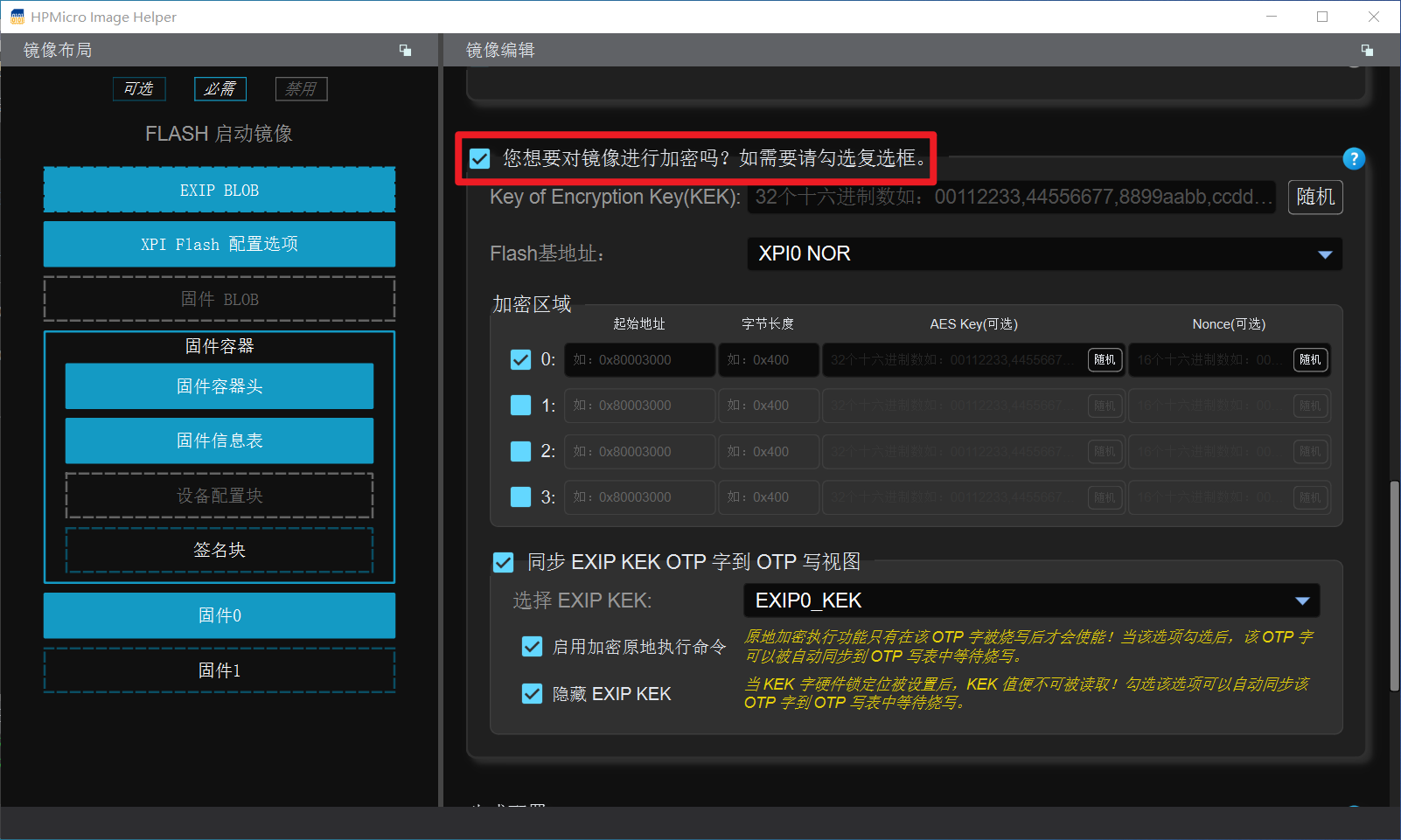Click 随机 button for region 0 AES Key
This screenshot has width=1401, height=840.
point(1105,359)
